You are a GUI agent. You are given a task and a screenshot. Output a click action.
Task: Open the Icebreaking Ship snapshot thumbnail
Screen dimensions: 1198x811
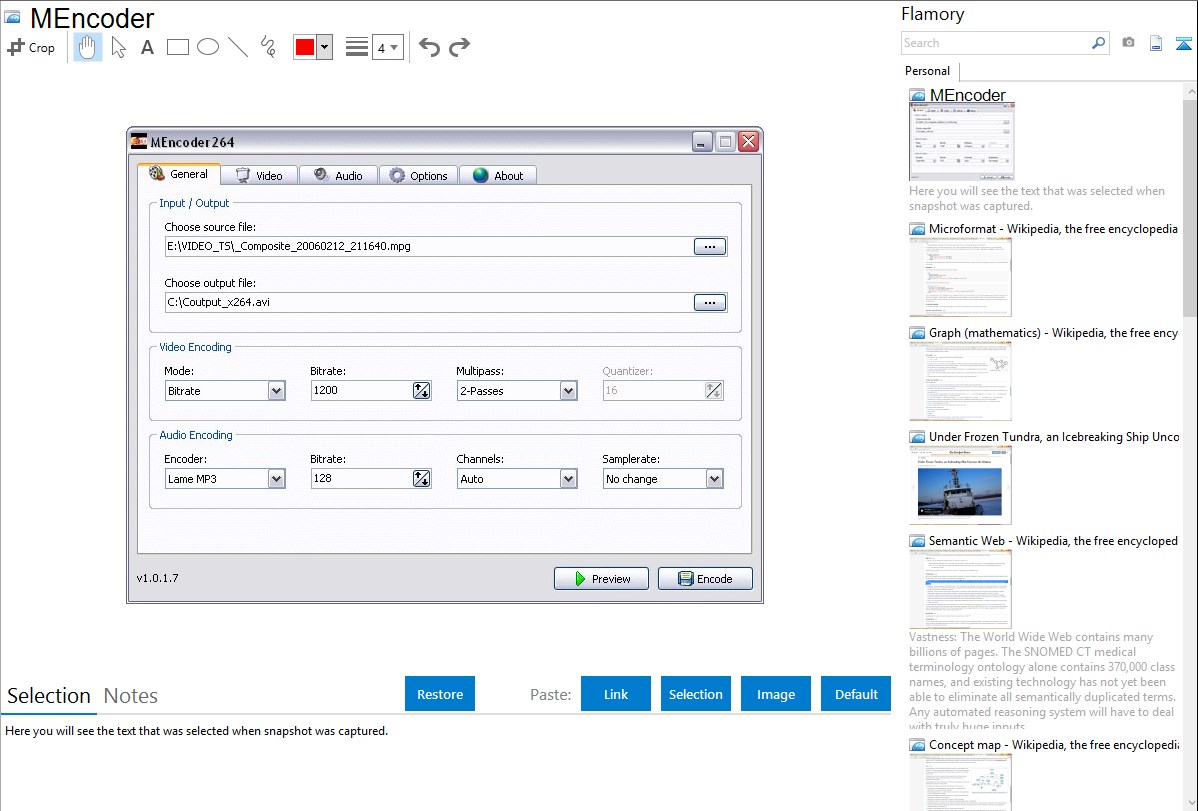960,485
